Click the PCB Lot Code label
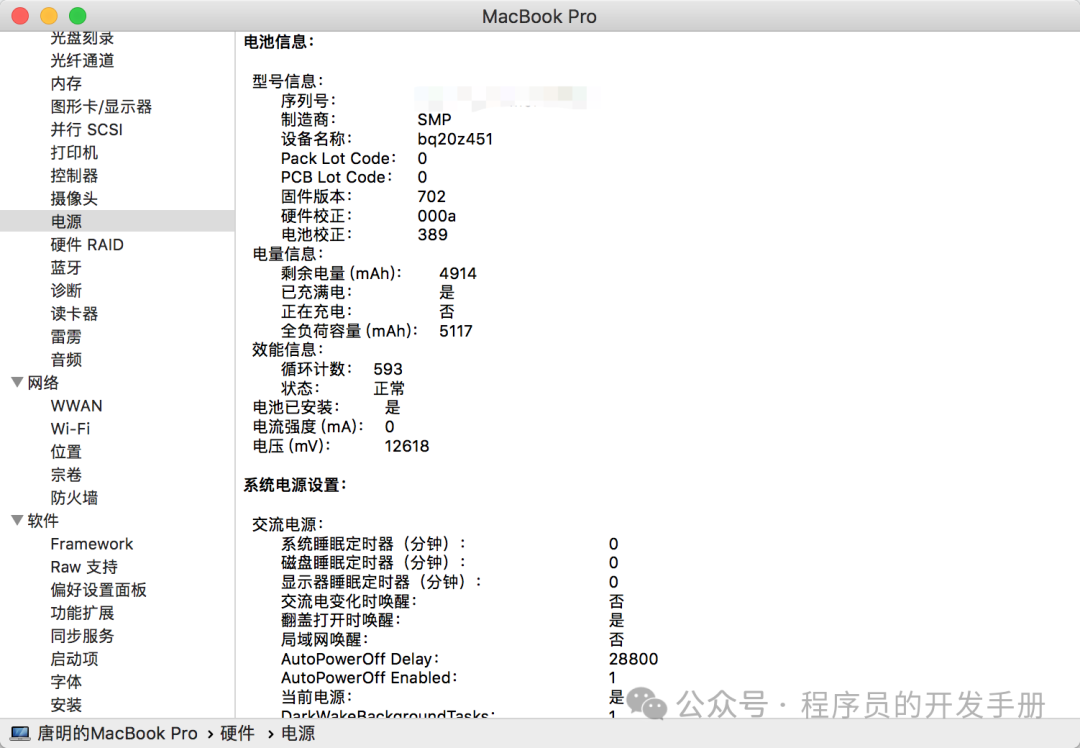Viewport: 1080px width, 748px height. pos(336,178)
